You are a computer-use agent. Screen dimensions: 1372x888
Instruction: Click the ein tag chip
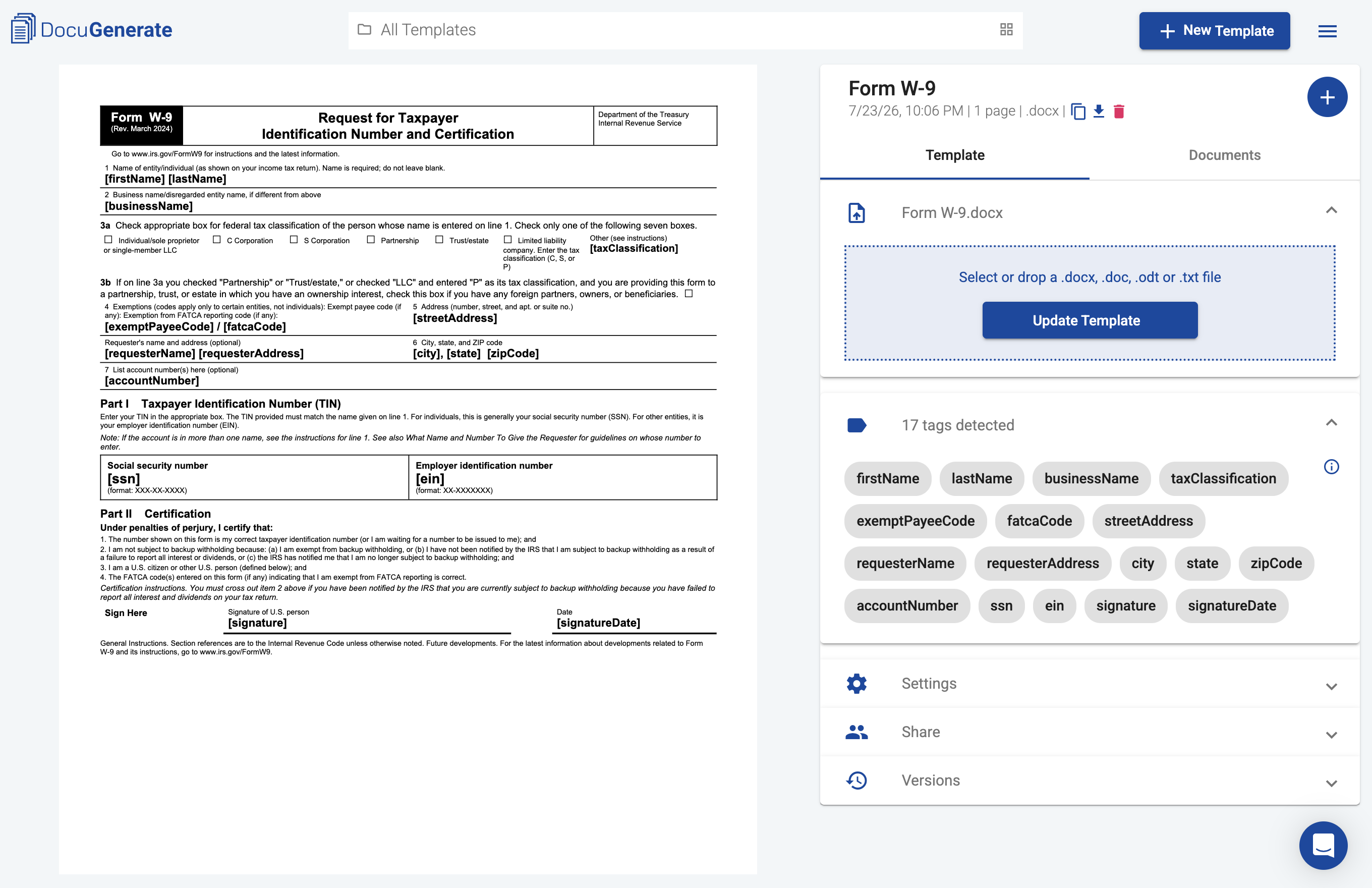pyautogui.click(x=1054, y=605)
